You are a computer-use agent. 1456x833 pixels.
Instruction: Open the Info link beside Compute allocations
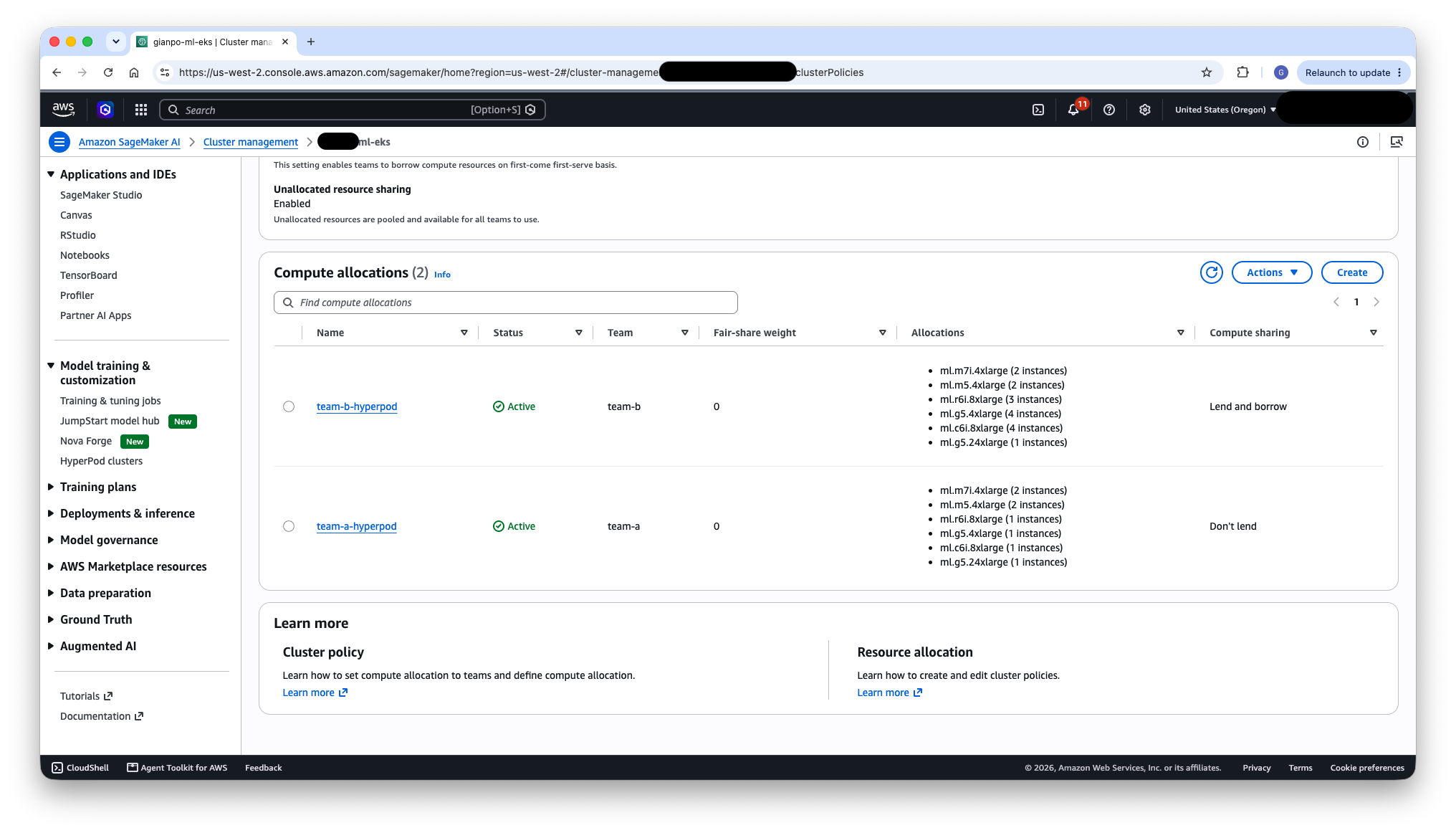(442, 275)
